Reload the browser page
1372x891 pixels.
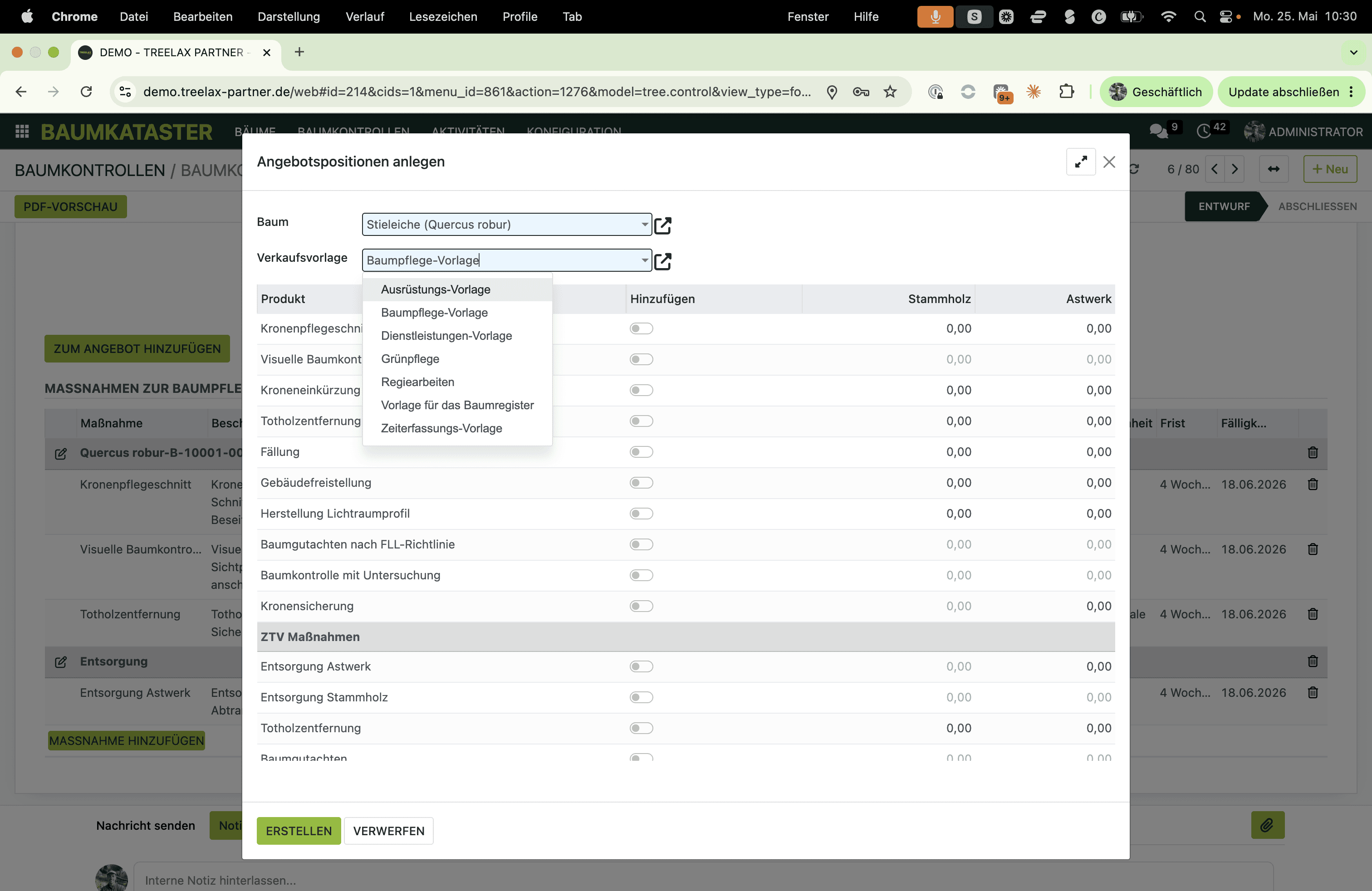pyautogui.click(x=87, y=92)
